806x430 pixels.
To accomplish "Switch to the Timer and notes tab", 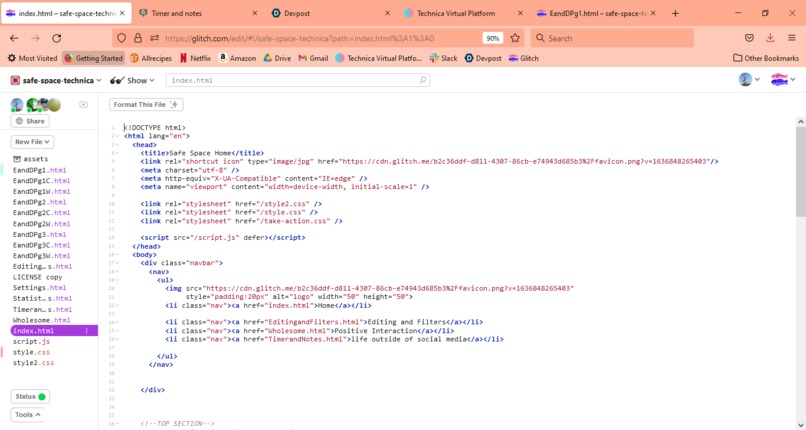I will (x=198, y=13).
